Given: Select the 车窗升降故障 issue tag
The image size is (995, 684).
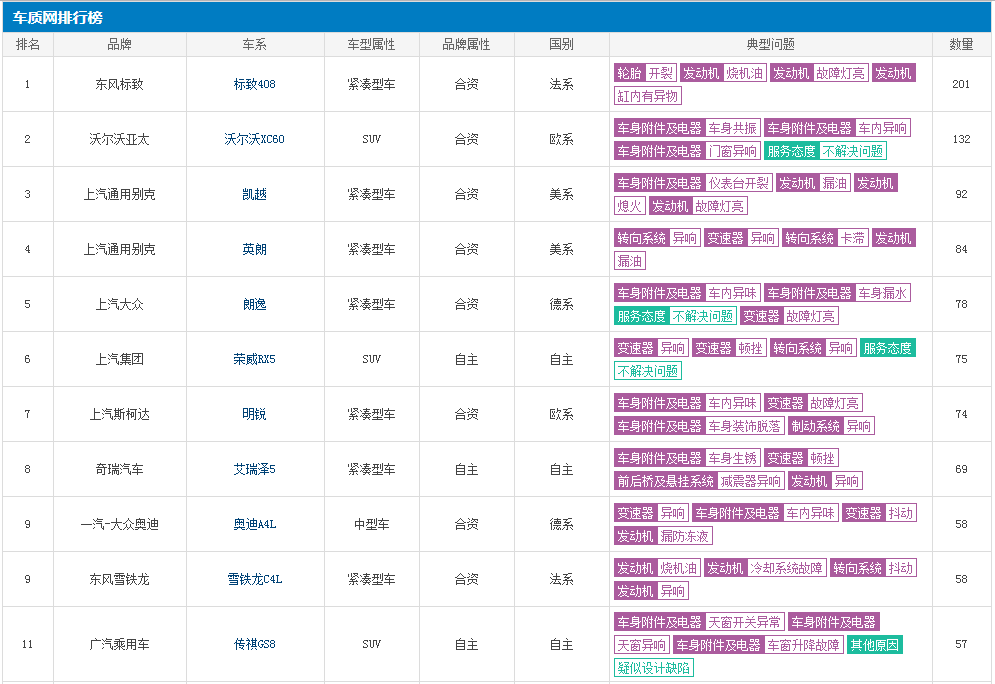Looking at the screenshot, I should point(803,645).
